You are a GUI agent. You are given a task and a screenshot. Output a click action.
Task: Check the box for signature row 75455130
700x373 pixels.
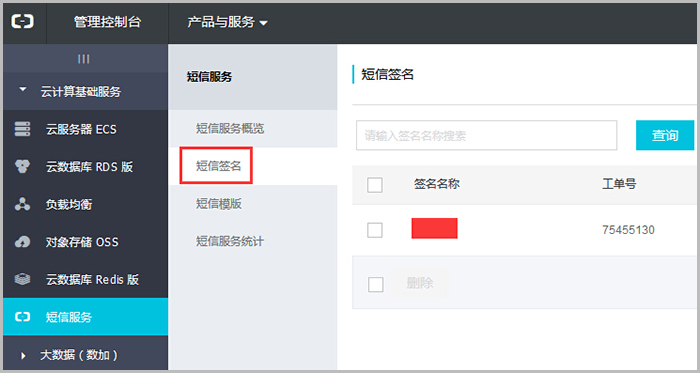point(375,230)
